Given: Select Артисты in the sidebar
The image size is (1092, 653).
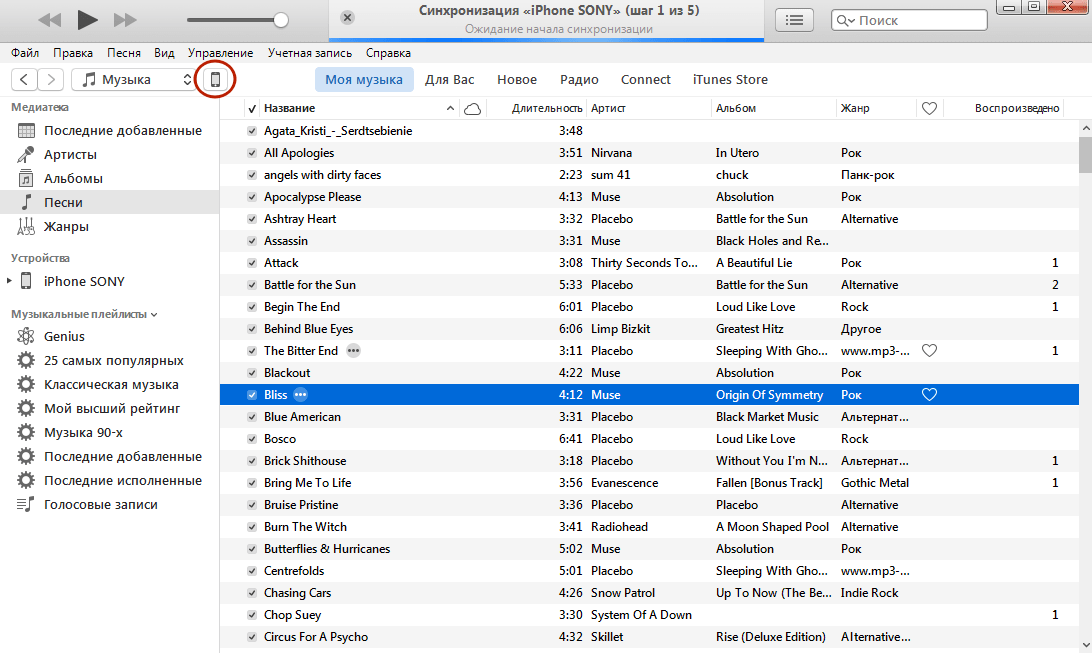Looking at the screenshot, I should coord(109,155).
